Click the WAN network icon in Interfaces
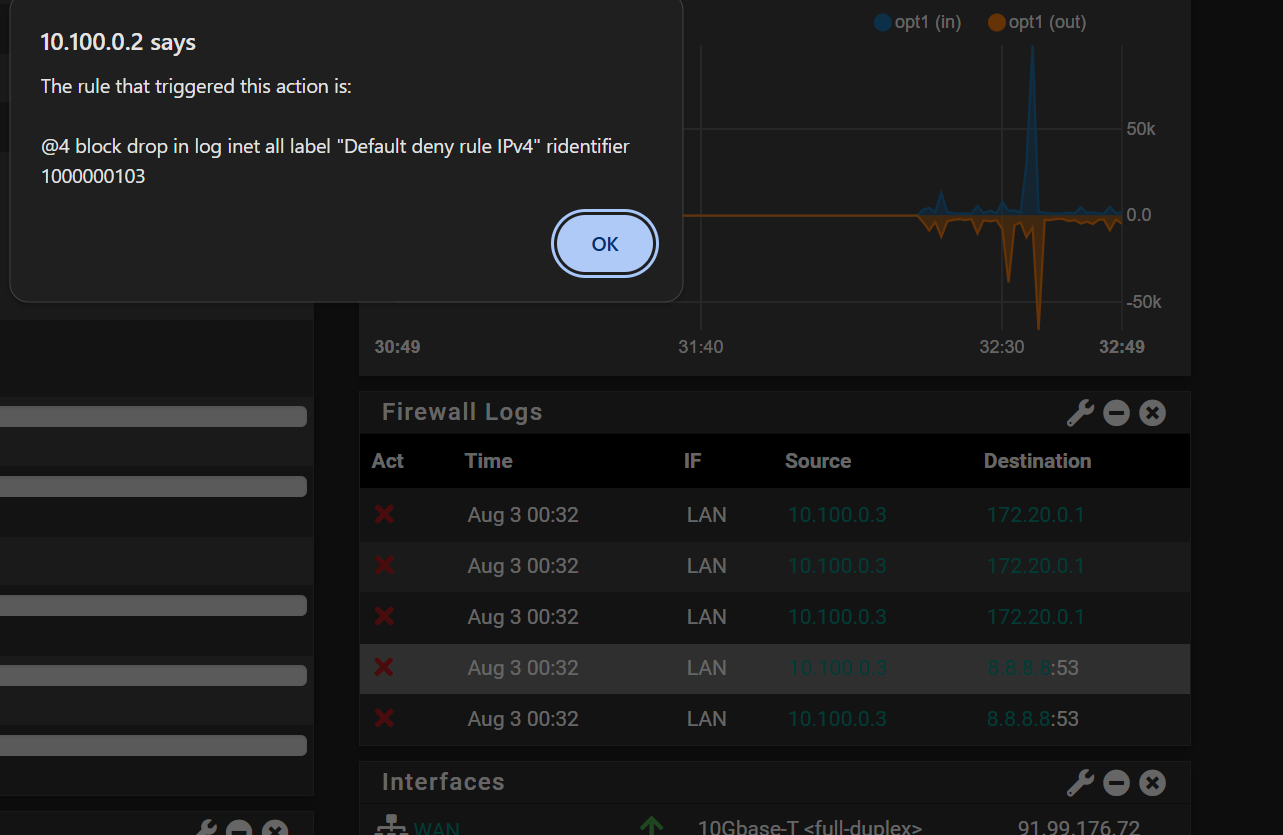The height and width of the screenshot is (835, 1283). pos(388,826)
